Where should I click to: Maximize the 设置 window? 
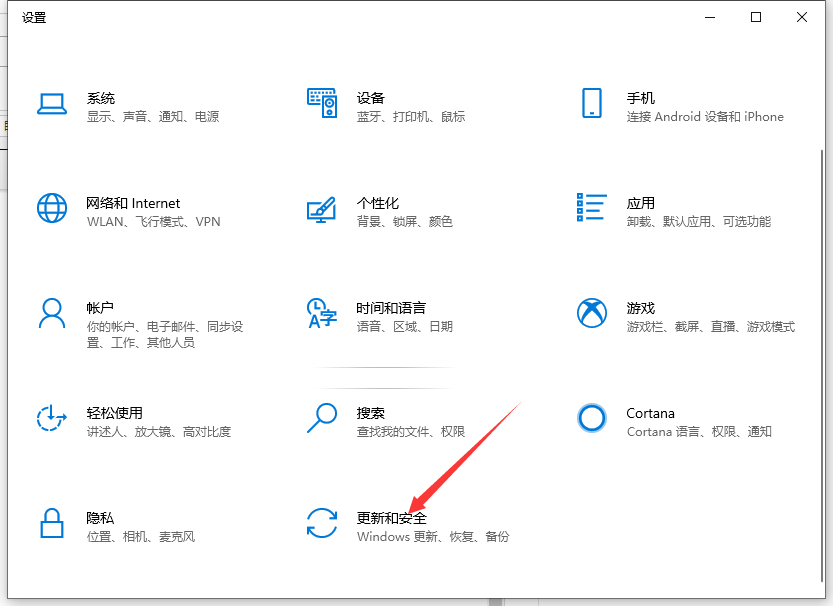(x=756, y=17)
